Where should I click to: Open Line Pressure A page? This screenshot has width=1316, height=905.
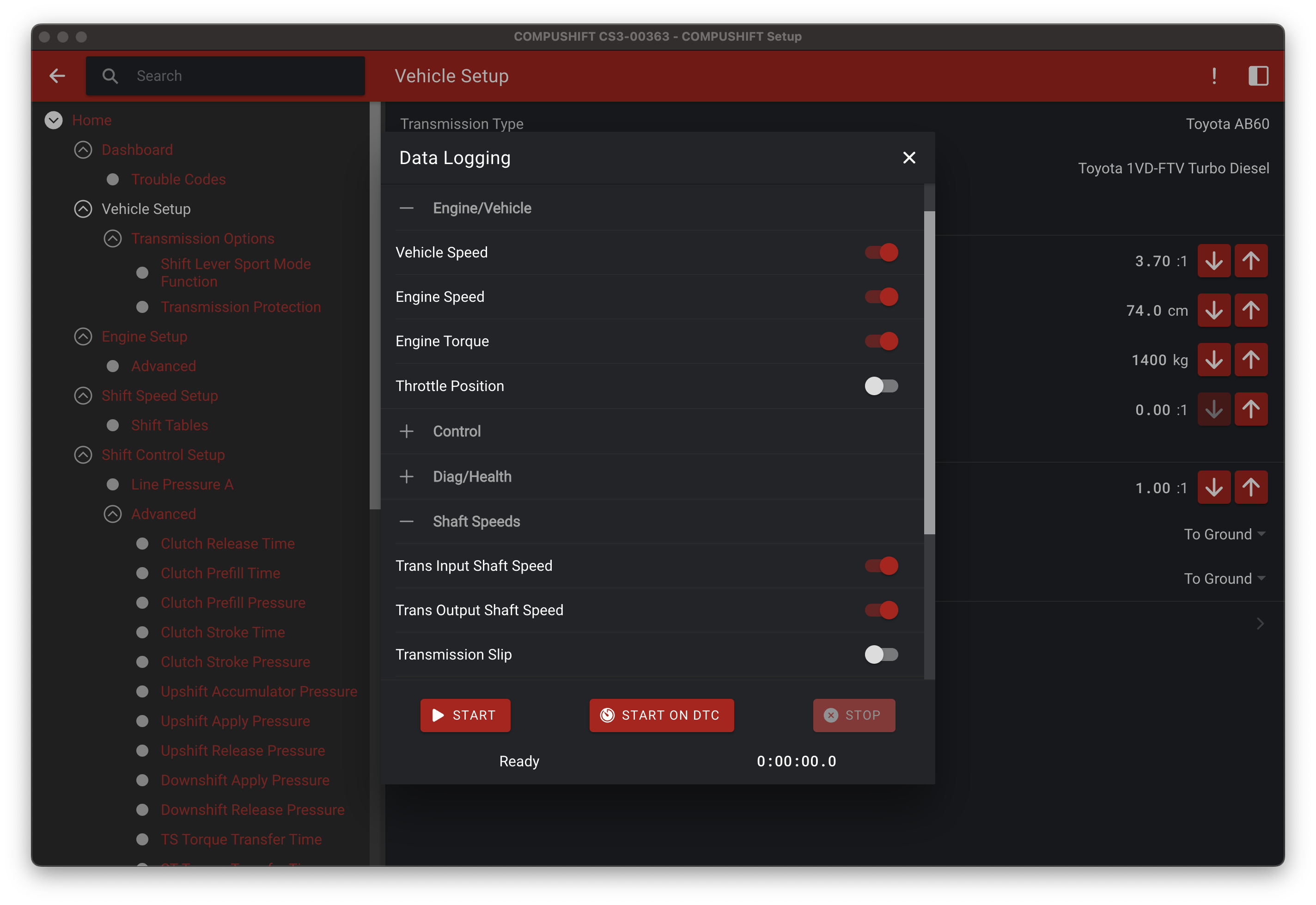point(182,484)
